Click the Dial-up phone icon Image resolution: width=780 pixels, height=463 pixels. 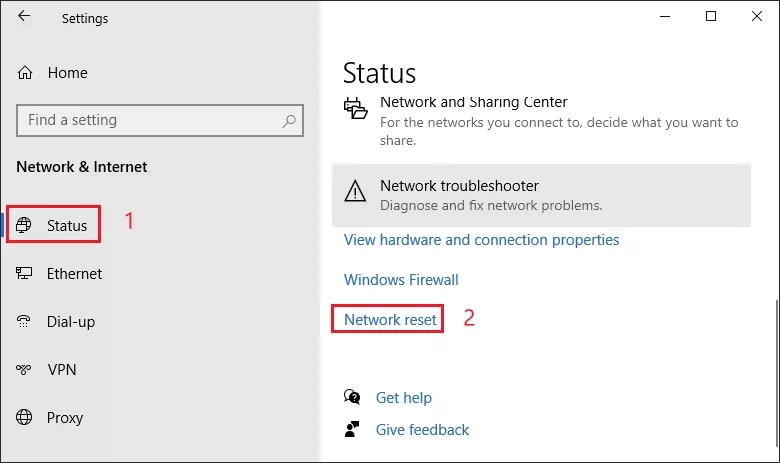pyautogui.click(x=23, y=321)
